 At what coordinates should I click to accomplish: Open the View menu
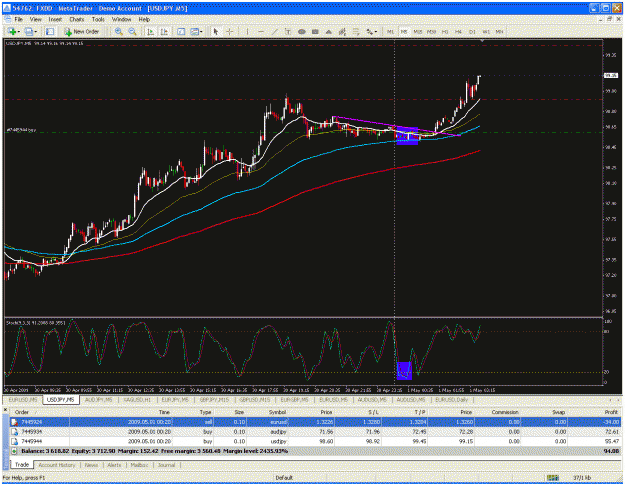[35, 19]
